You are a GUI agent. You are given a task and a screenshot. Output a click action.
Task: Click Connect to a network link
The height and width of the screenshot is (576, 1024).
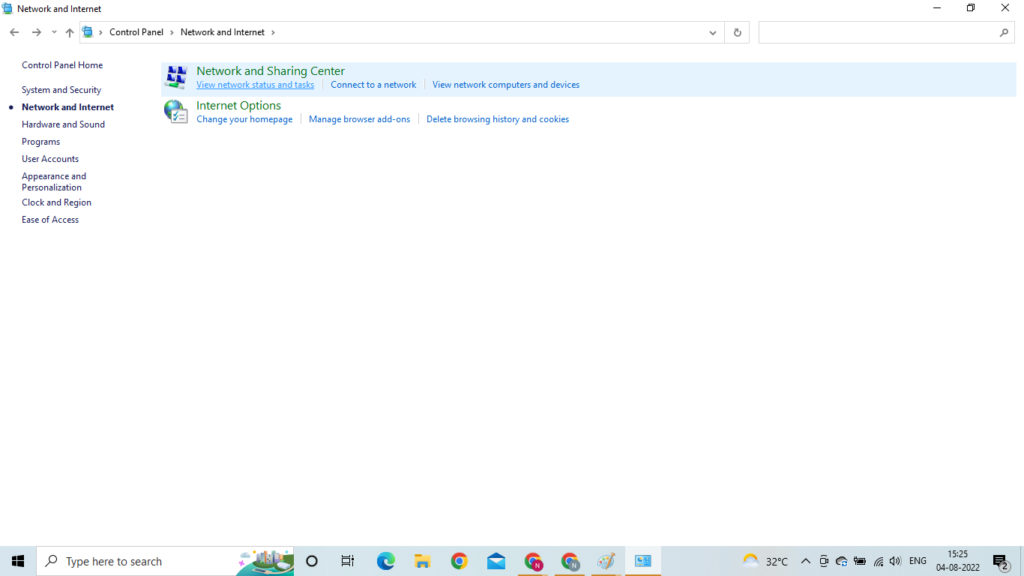373,85
